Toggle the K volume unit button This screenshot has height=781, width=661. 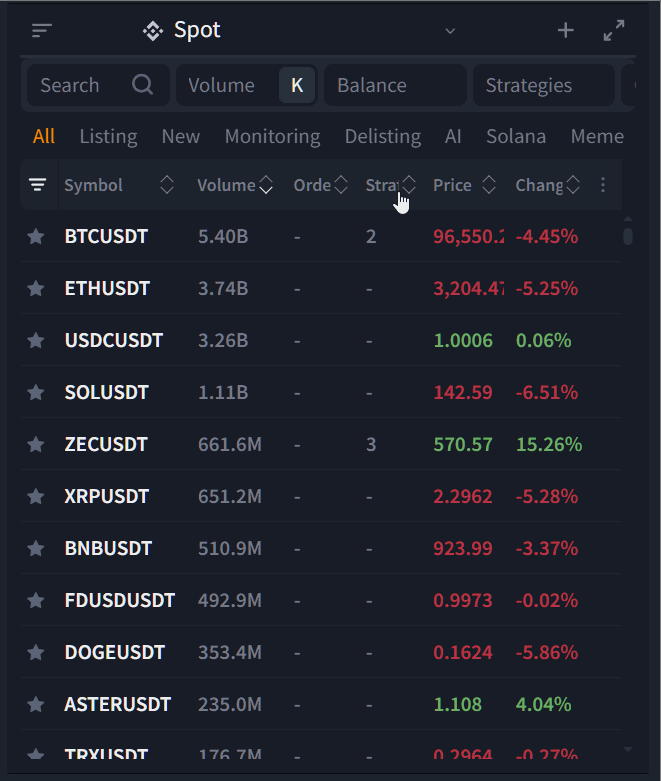click(297, 85)
